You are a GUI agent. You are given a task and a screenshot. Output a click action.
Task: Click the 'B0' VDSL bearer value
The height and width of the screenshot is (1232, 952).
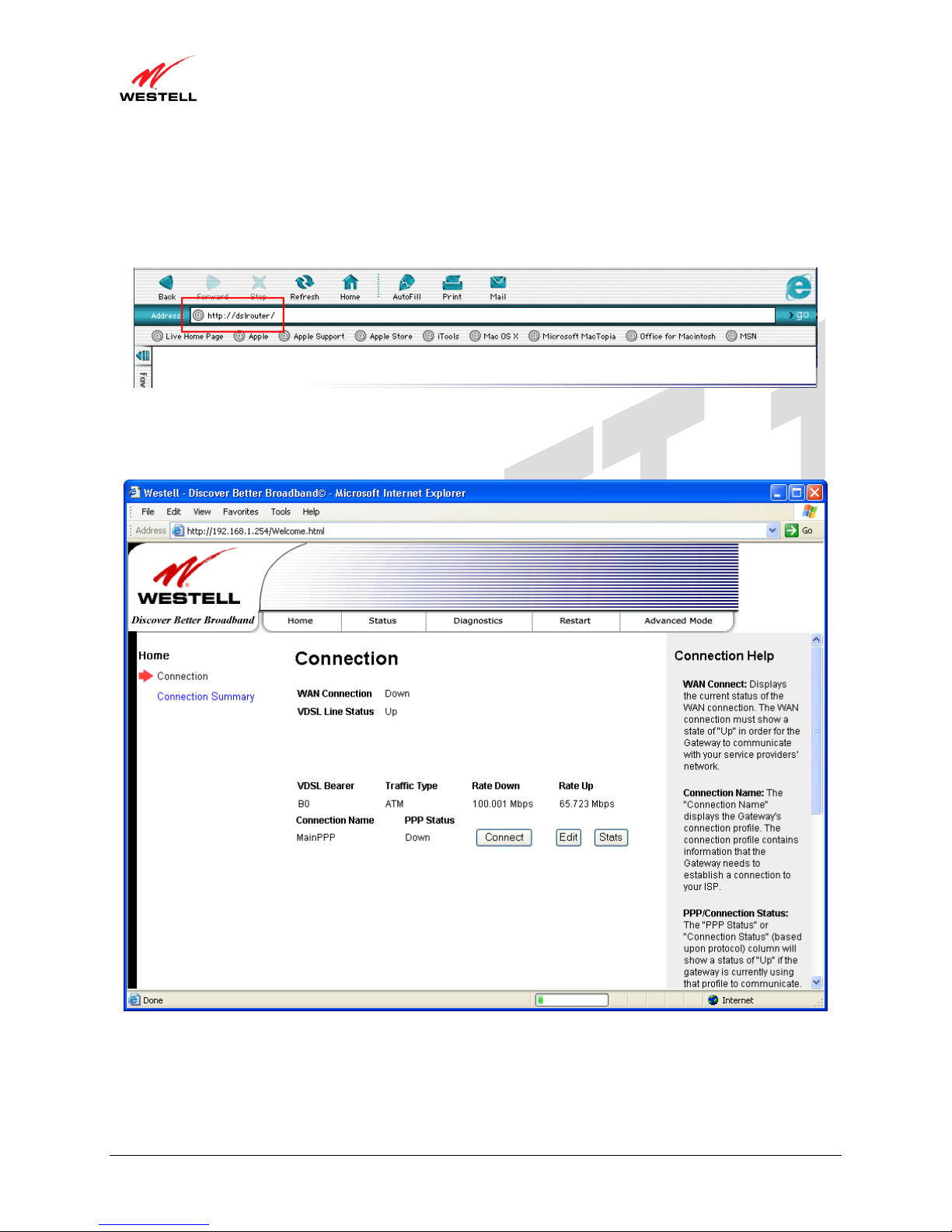[x=303, y=804]
